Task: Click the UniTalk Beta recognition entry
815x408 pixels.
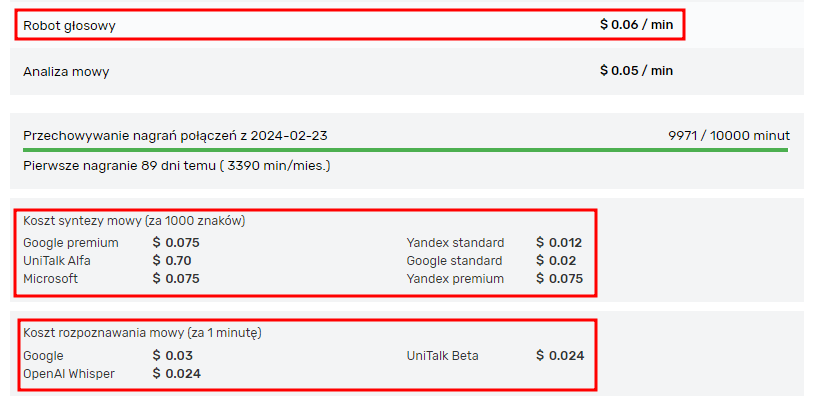Action: click(x=444, y=356)
